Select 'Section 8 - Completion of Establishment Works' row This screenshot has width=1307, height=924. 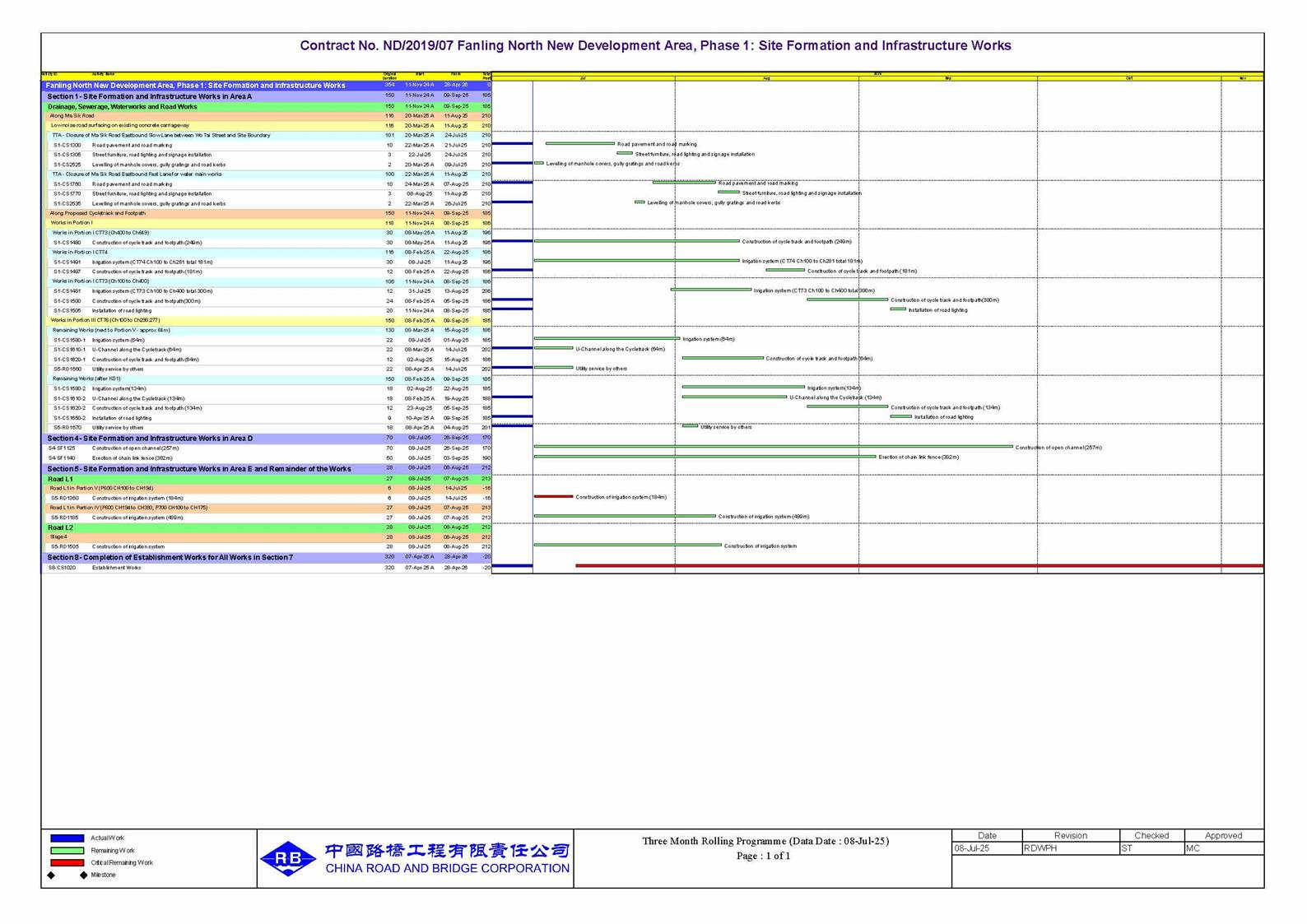pyautogui.click(x=266, y=558)
